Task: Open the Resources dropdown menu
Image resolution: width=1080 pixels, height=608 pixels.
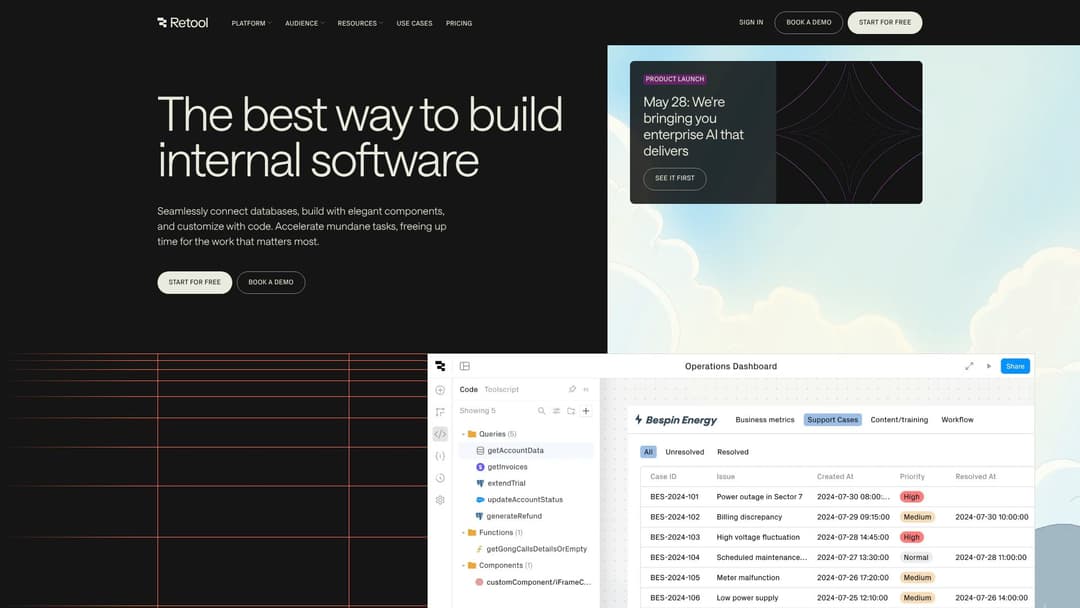Action: pyautogui.click(x=360, y=23)
